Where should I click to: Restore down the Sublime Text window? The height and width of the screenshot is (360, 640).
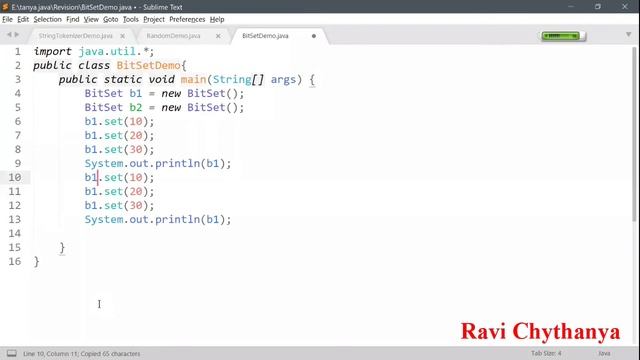(x=598, y=7)
